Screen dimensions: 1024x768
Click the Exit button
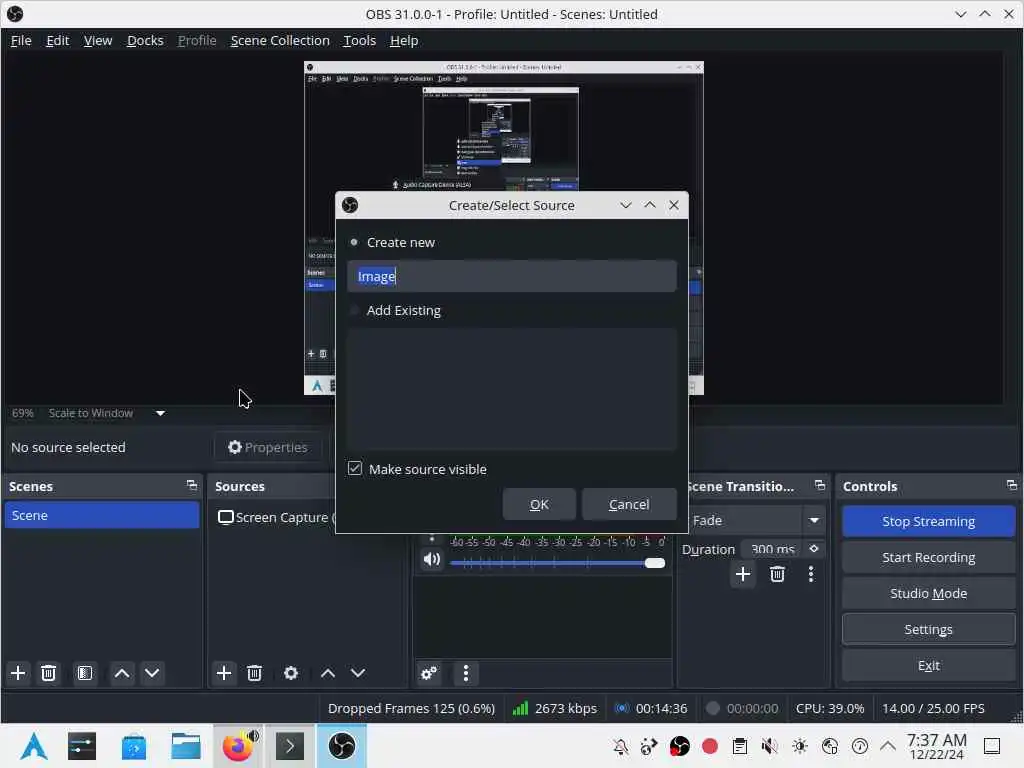click(x=928, y=665)
